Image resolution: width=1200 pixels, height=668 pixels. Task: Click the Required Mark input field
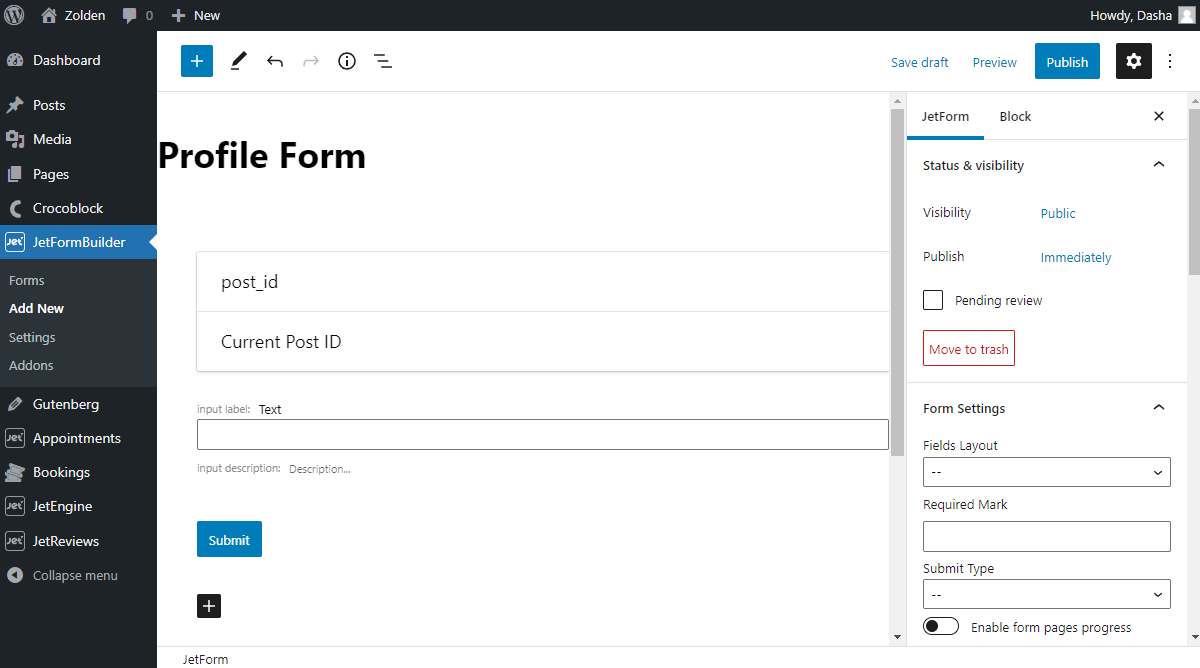click(x=1046, y=536)
